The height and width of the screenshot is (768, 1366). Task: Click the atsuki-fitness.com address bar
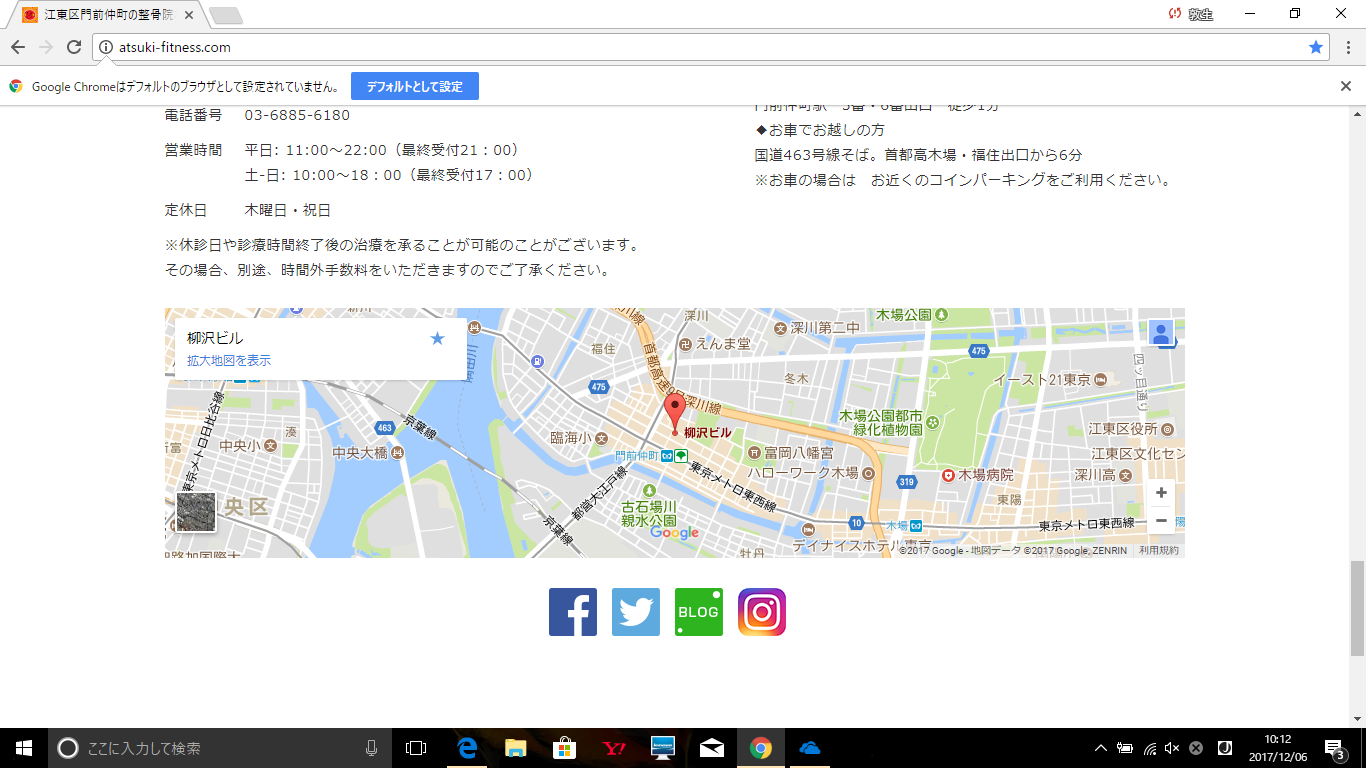coord(700,47)
